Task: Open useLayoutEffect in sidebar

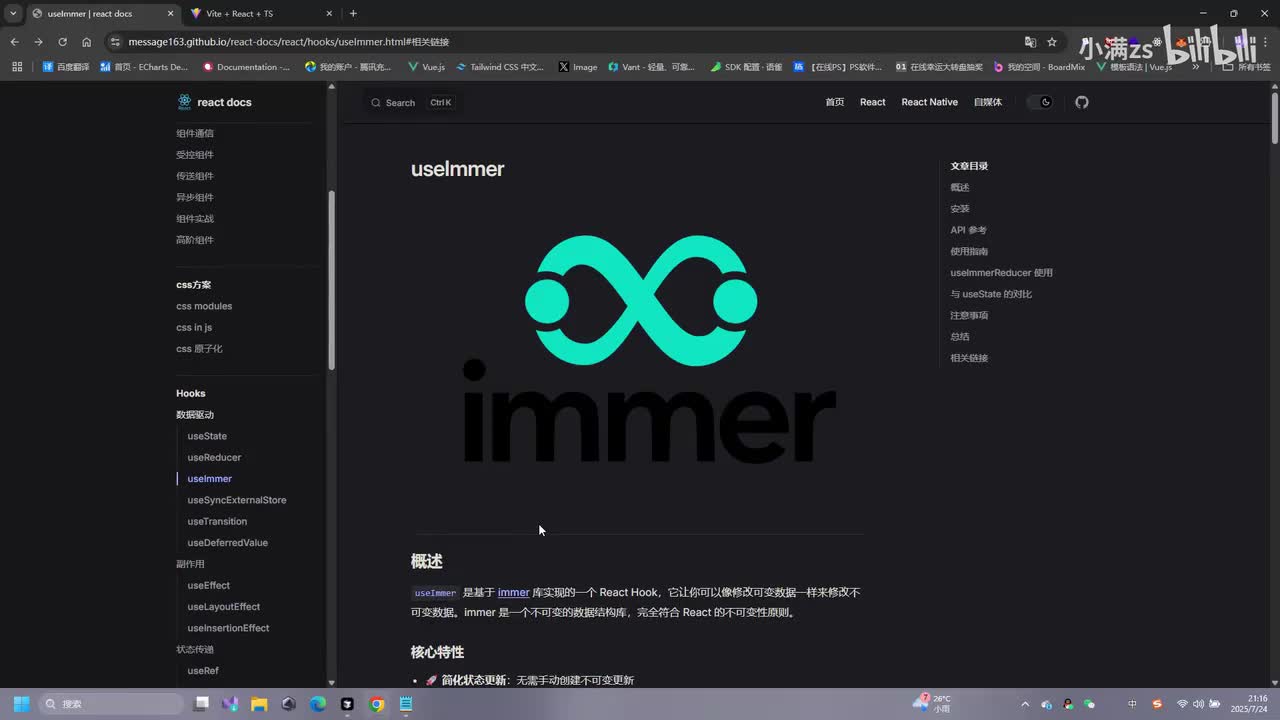Action: 223,607
